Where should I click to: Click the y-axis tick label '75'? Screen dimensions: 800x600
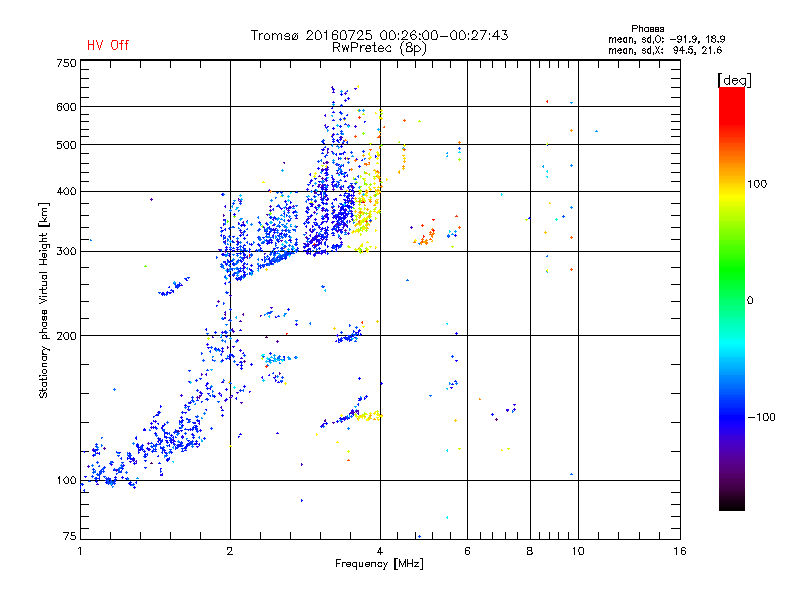70,536
